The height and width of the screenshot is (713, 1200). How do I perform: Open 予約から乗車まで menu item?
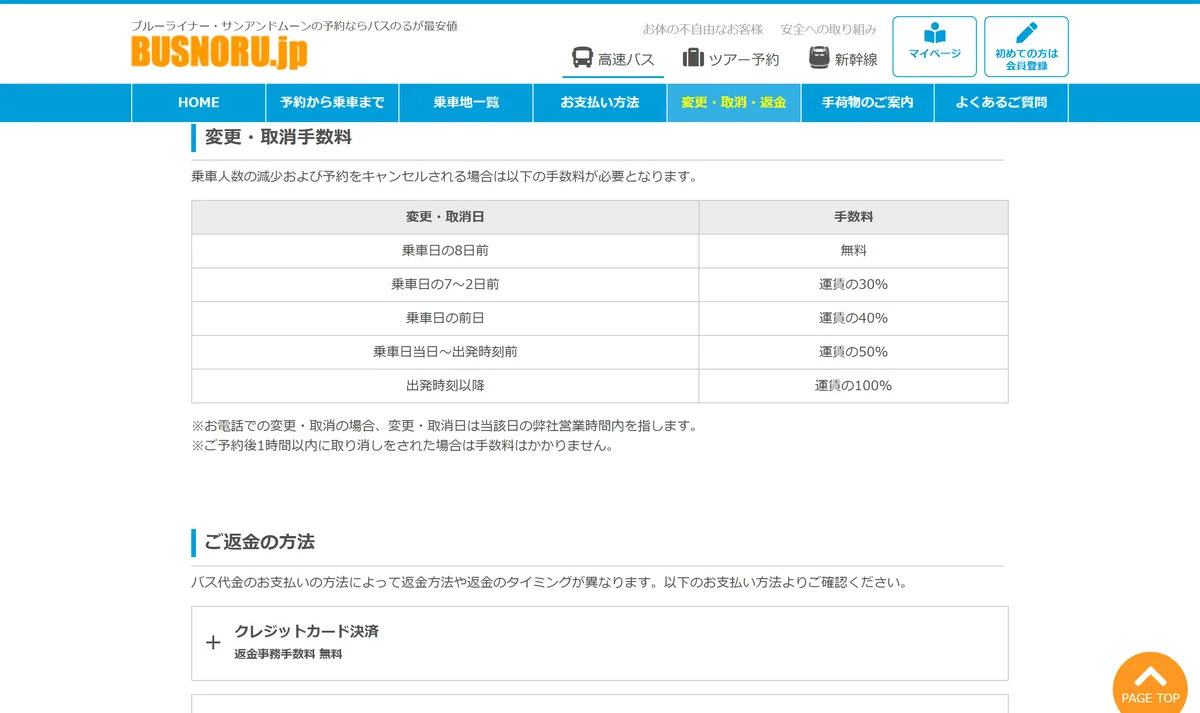(x=332, y=102)
